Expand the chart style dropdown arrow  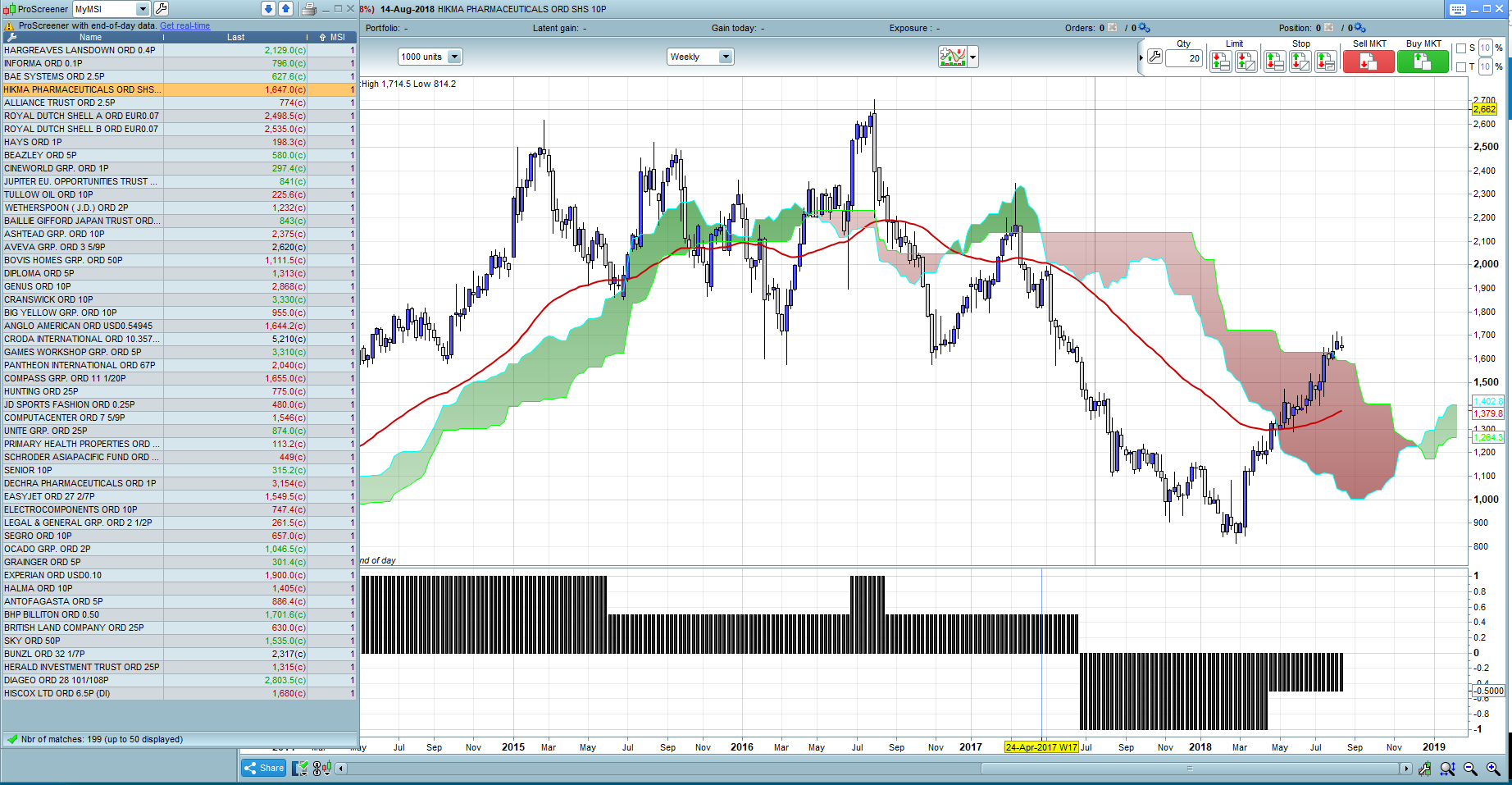(973, 57)
